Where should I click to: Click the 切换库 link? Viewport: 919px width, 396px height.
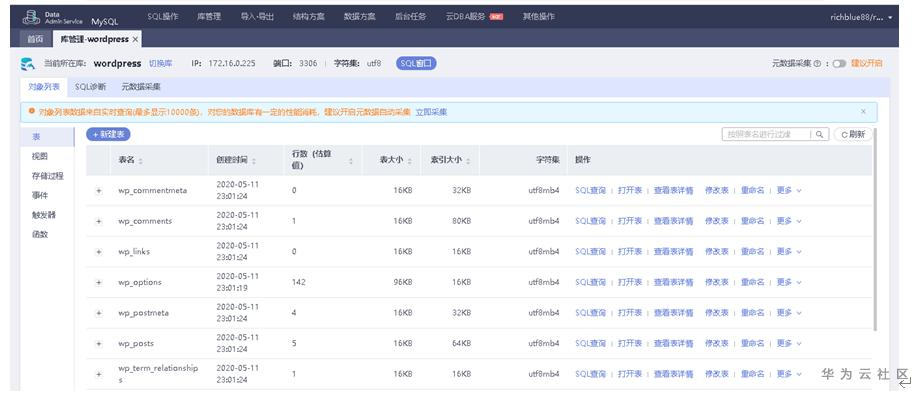pos(160,63)
